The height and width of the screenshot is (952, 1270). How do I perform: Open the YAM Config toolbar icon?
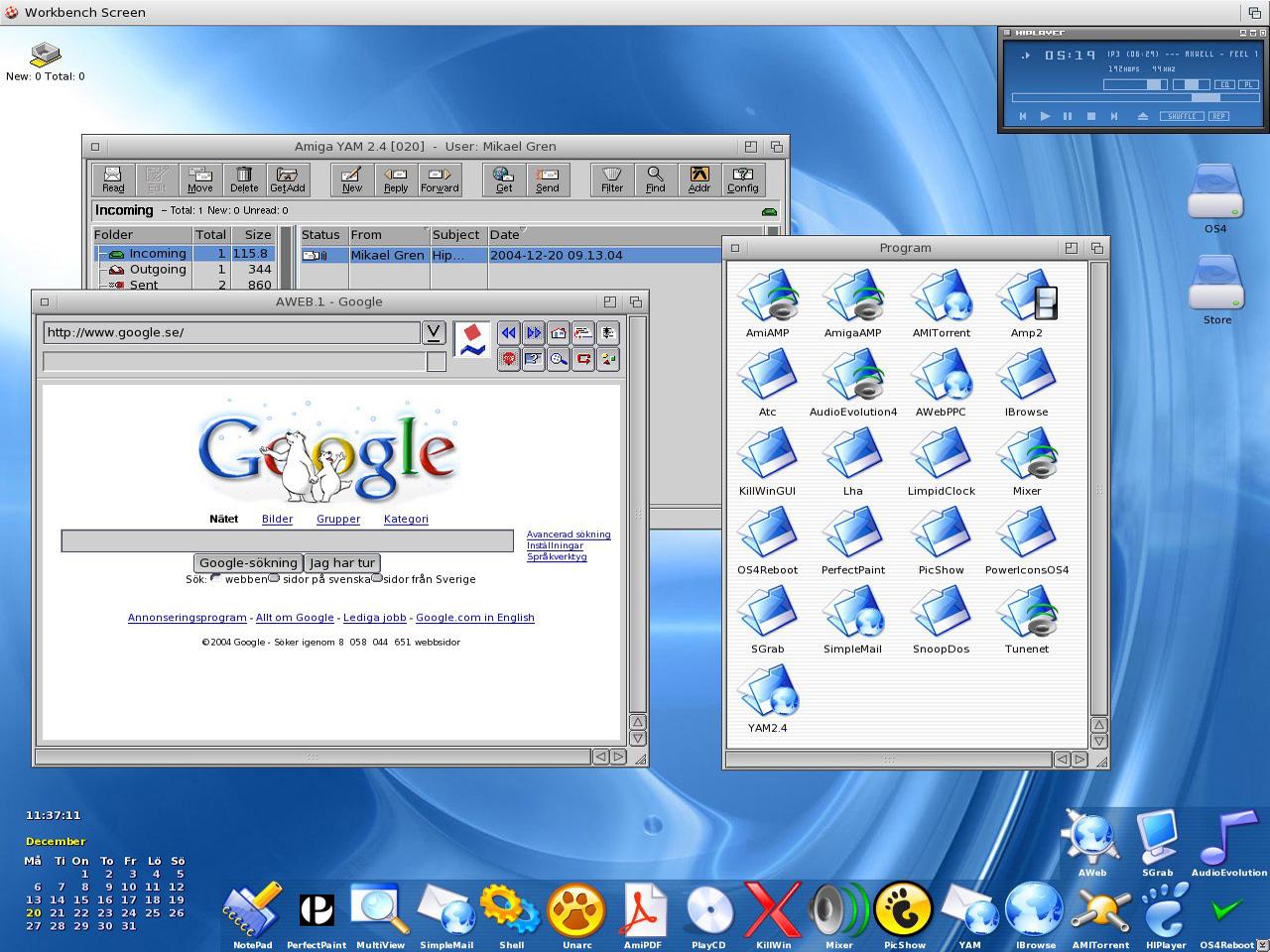click(742, 179)
